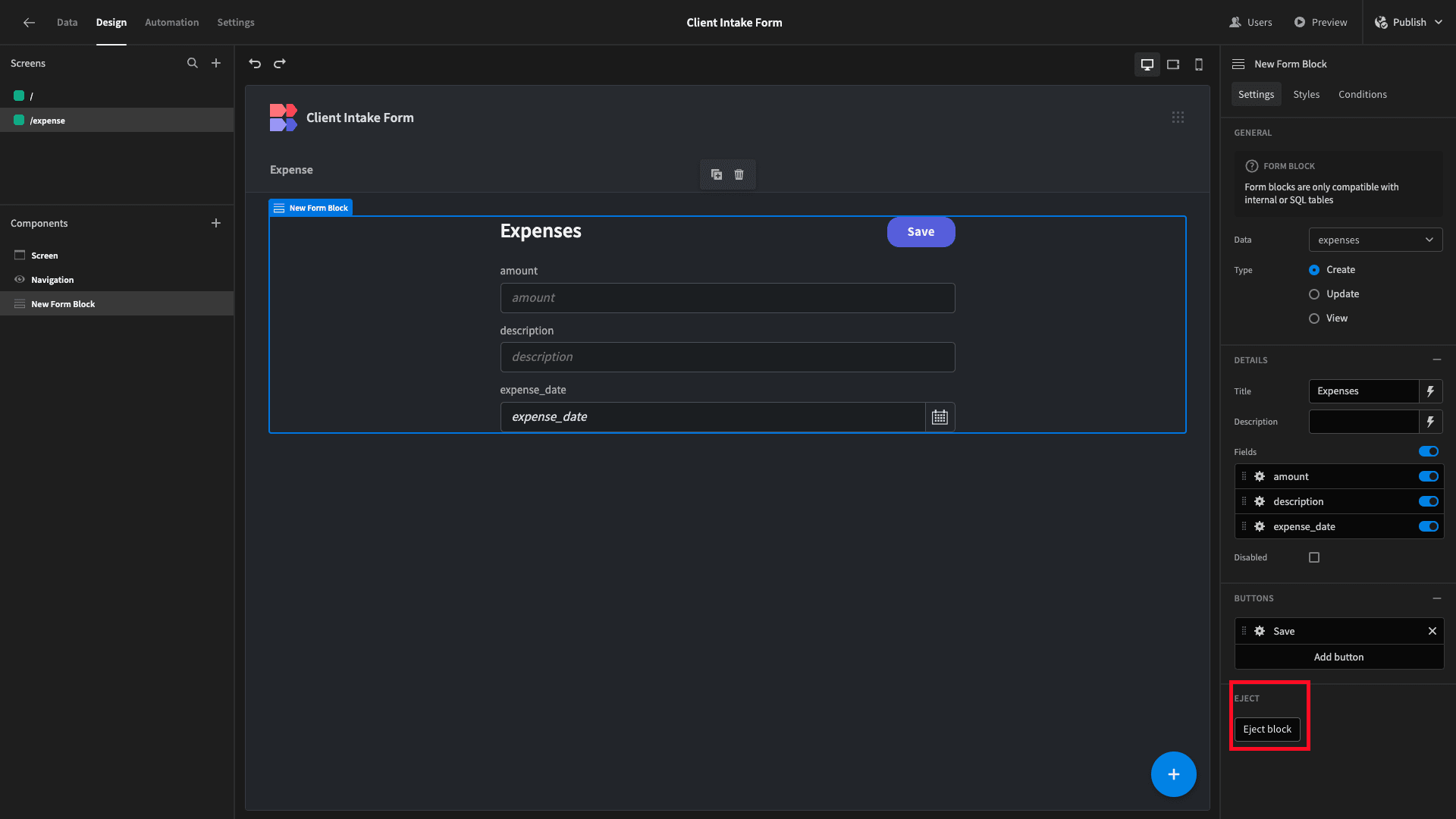
Task: Click the amount input field
Action: point(727,298)
